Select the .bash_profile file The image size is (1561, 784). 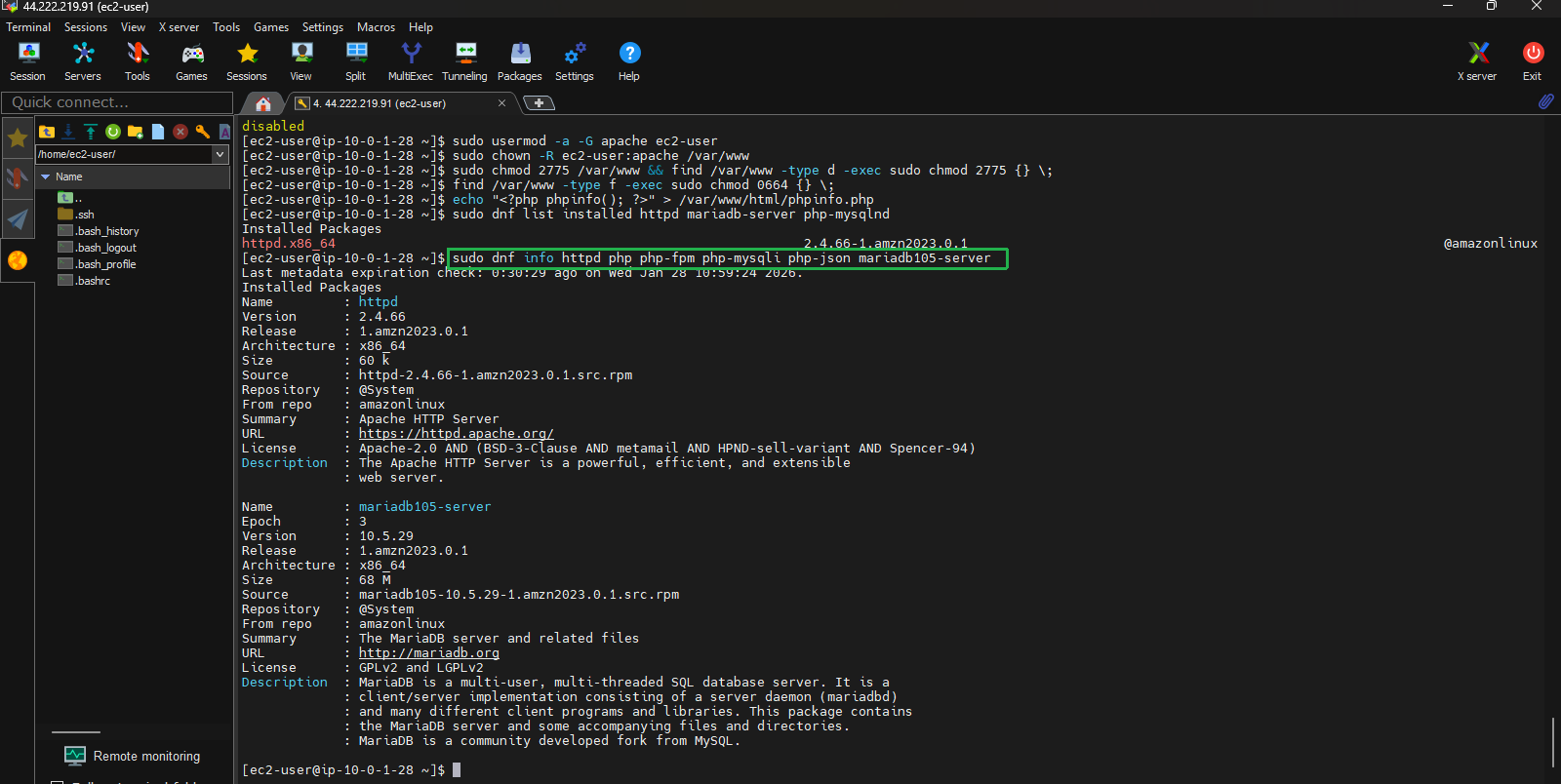pyautogui.click(x=97, y=264)
